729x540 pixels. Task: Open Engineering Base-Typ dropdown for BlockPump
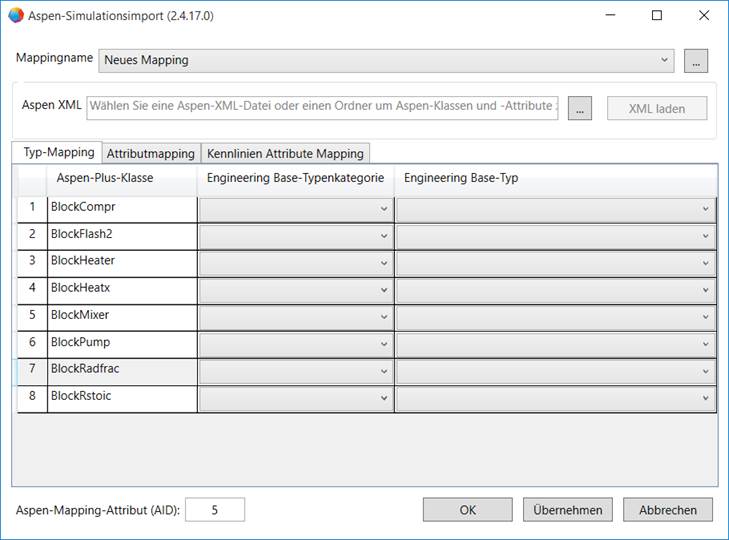pyautogui.click(x=556, y=344)
